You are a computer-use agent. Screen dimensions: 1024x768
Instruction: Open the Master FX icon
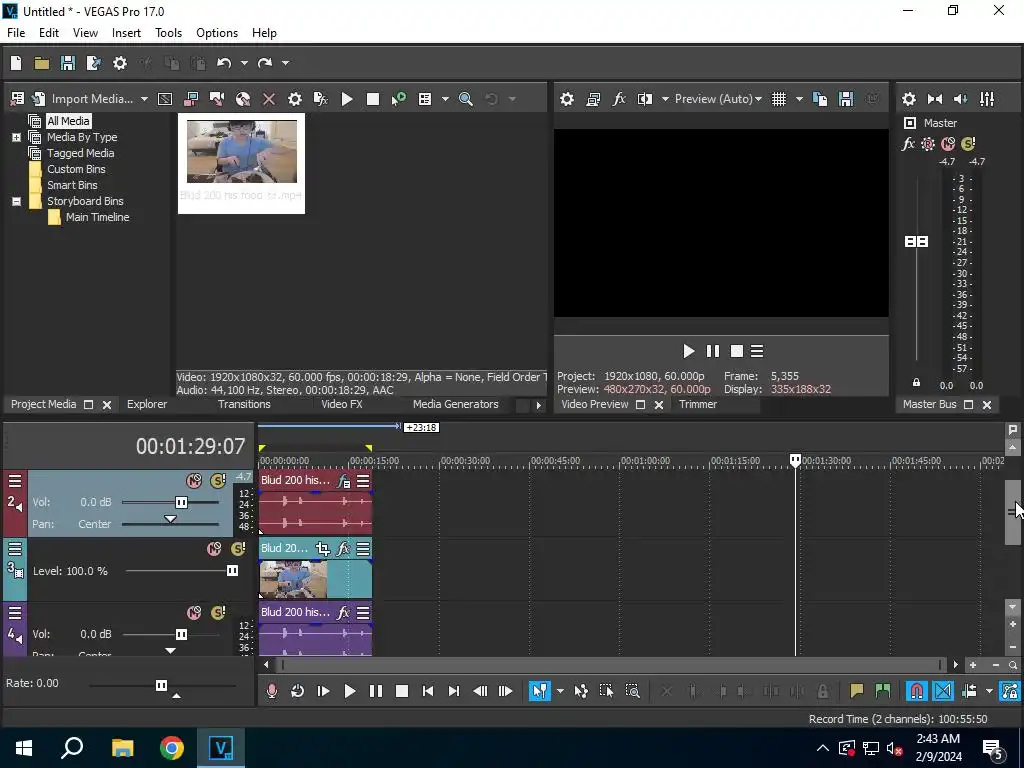pos(908,144)
